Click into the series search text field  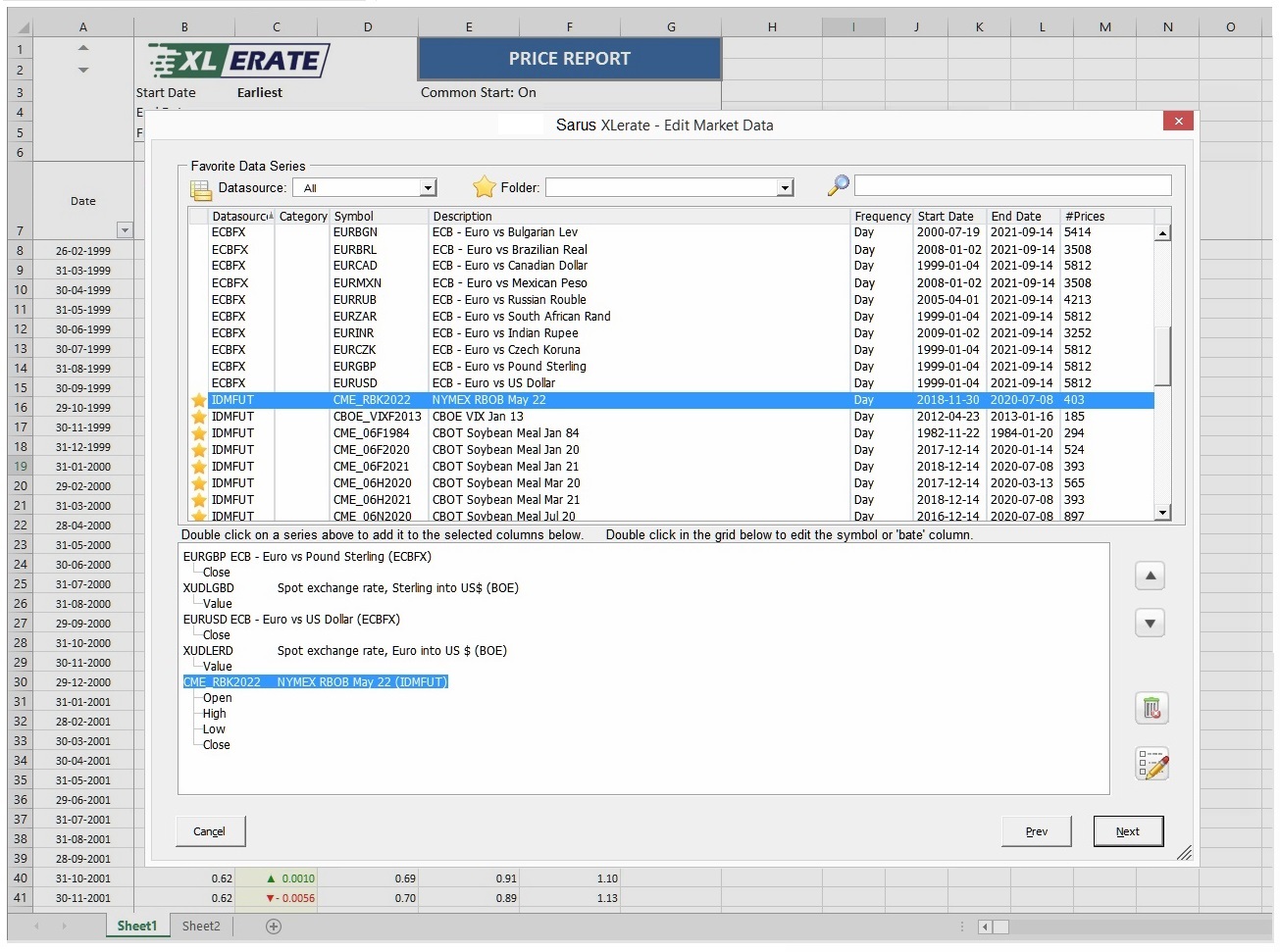(1012, 186)
